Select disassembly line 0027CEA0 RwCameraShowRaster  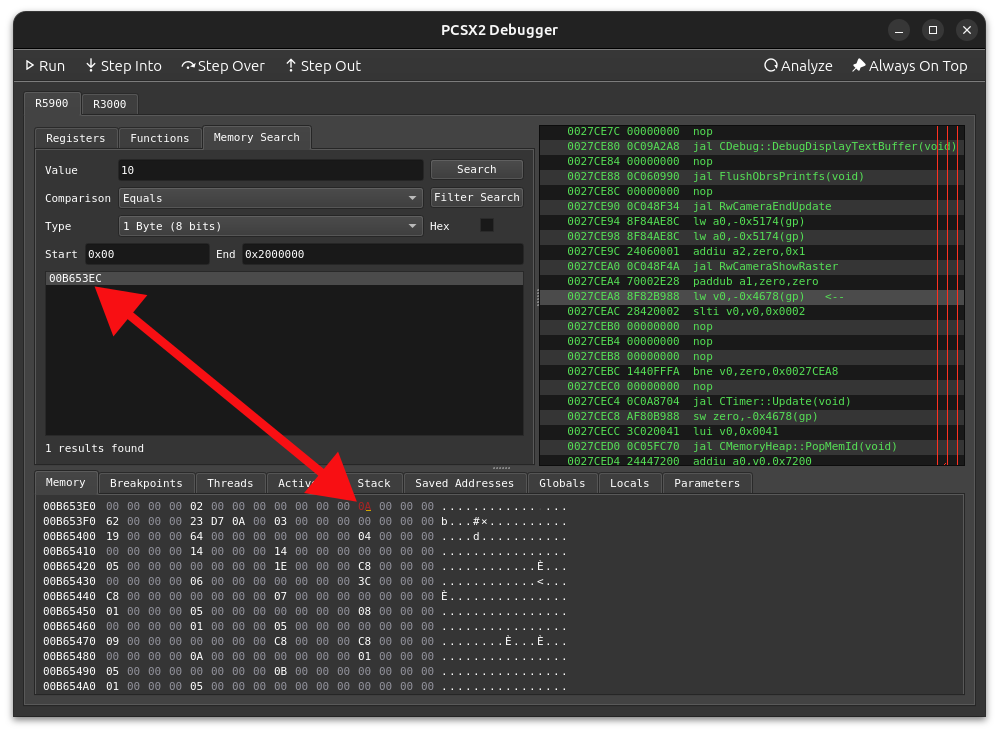752,266
